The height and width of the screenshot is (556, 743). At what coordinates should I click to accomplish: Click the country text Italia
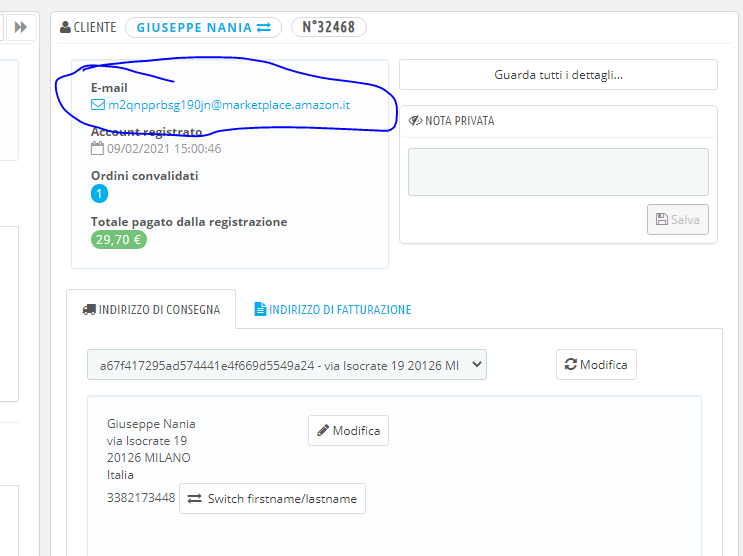pos(120,474)
